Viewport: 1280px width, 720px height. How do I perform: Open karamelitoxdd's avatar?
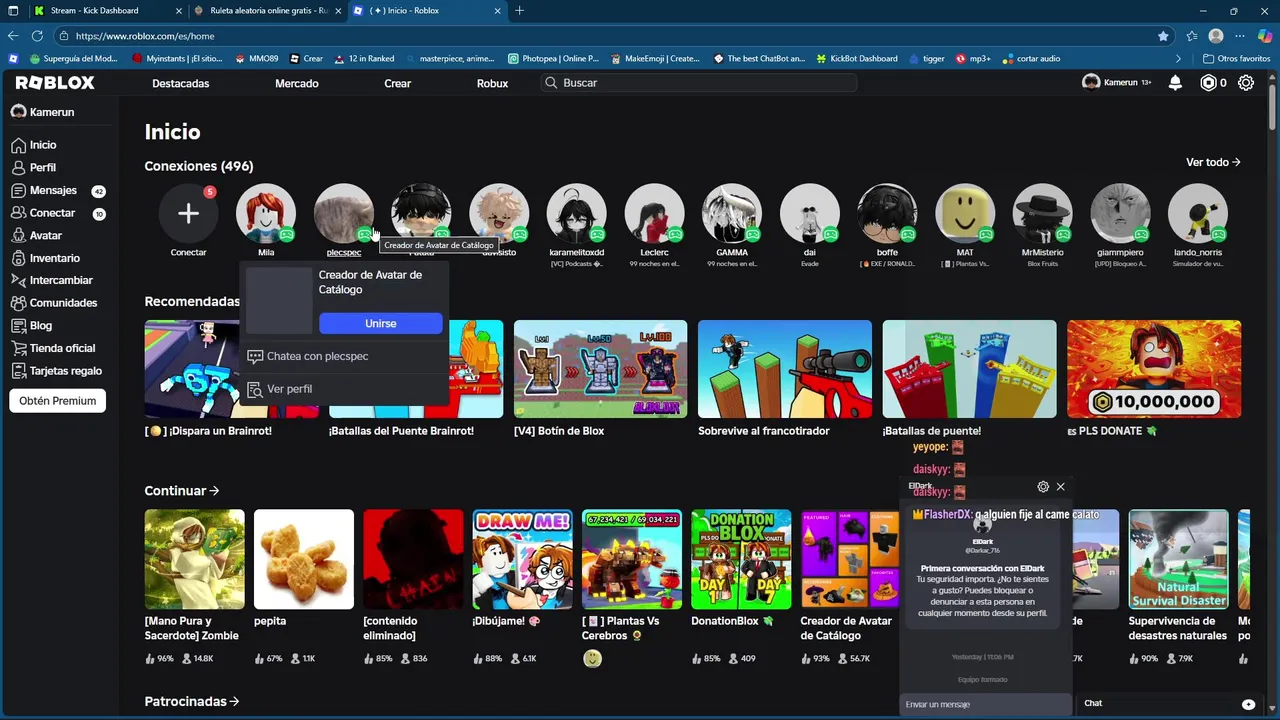click(576, 213)
